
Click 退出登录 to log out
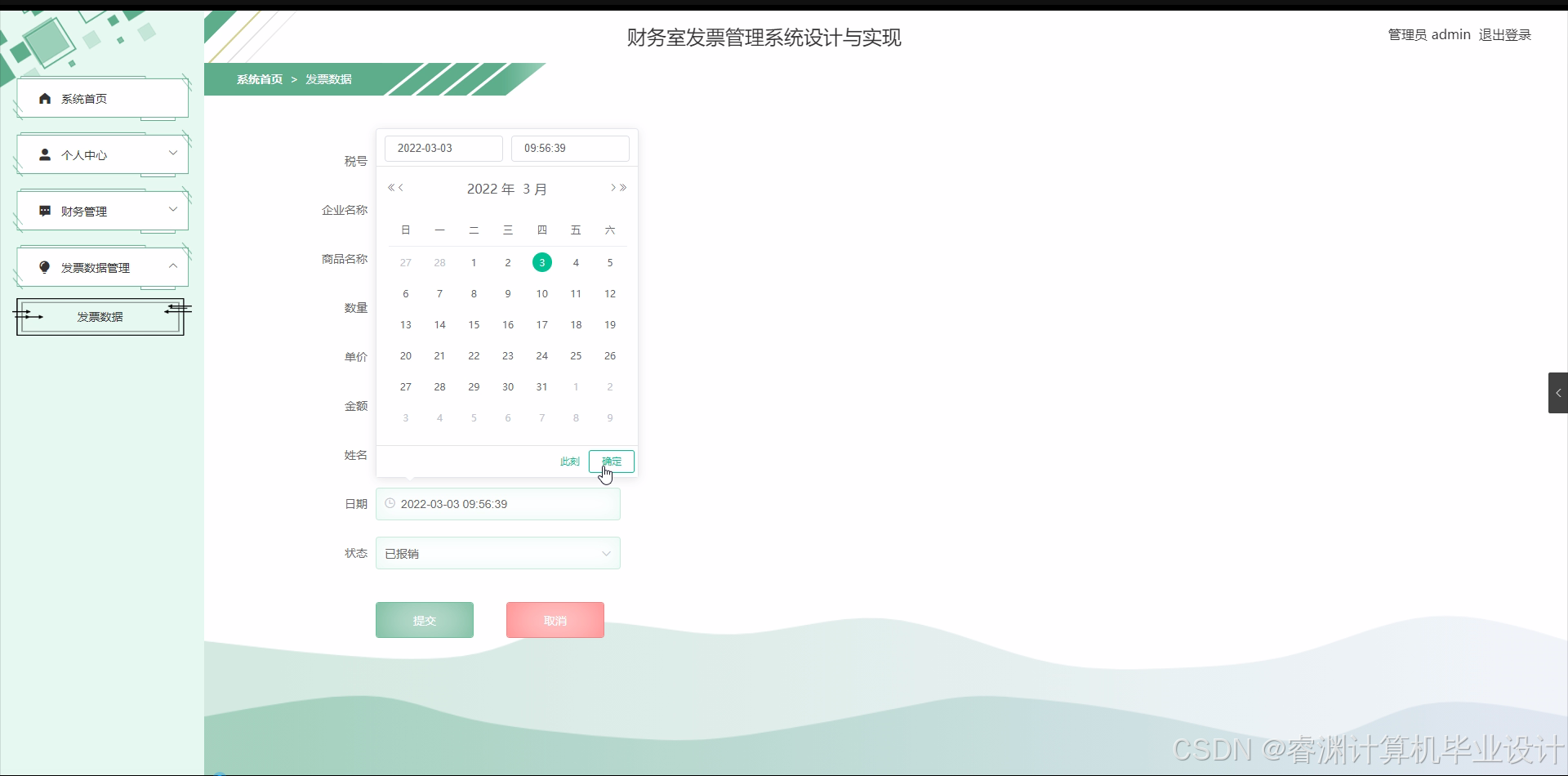1505,34
